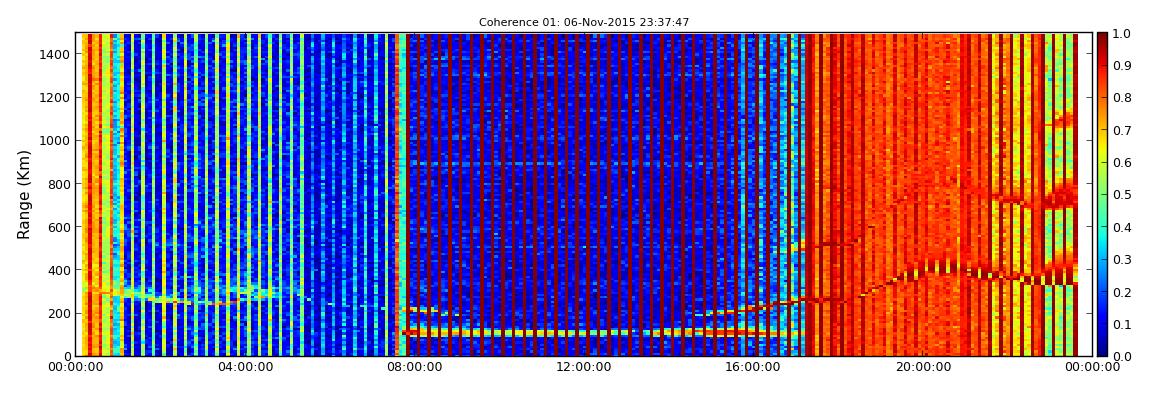Click the 0.9 label on the colorbar
1150x407 pixels.
coord(1123,65)
